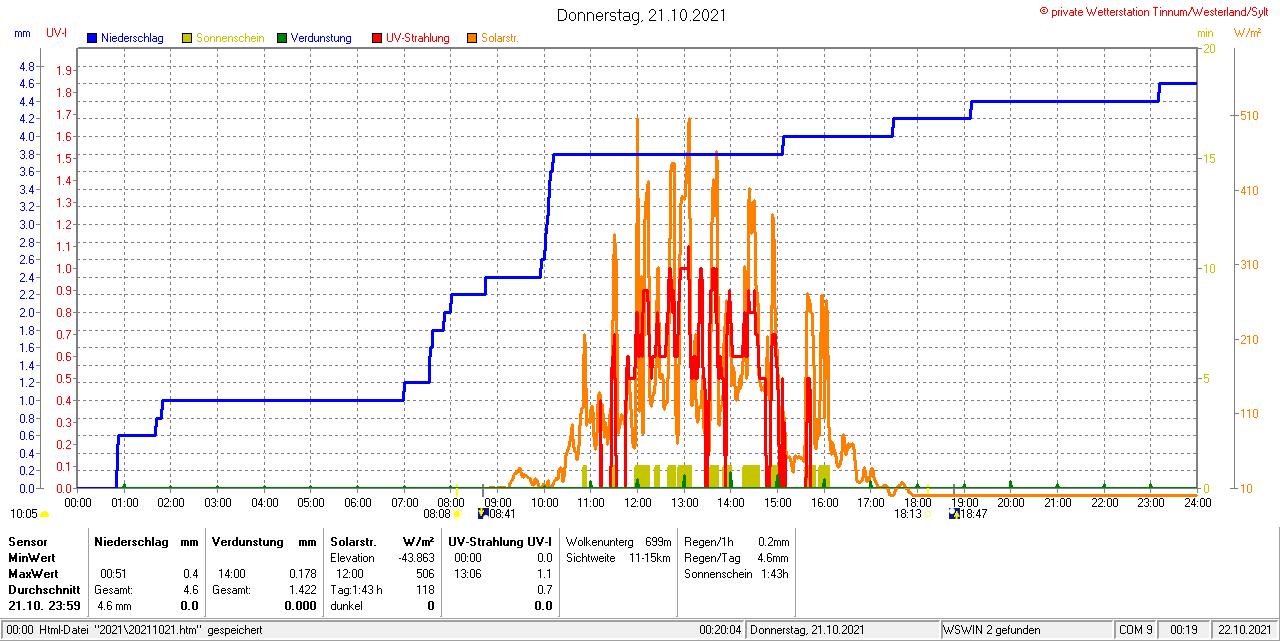Select the Niederschlag legend label
Image resolution: width=1280 pixels, height=641 pixels.
pyautogui.click(x=132, y=38)
